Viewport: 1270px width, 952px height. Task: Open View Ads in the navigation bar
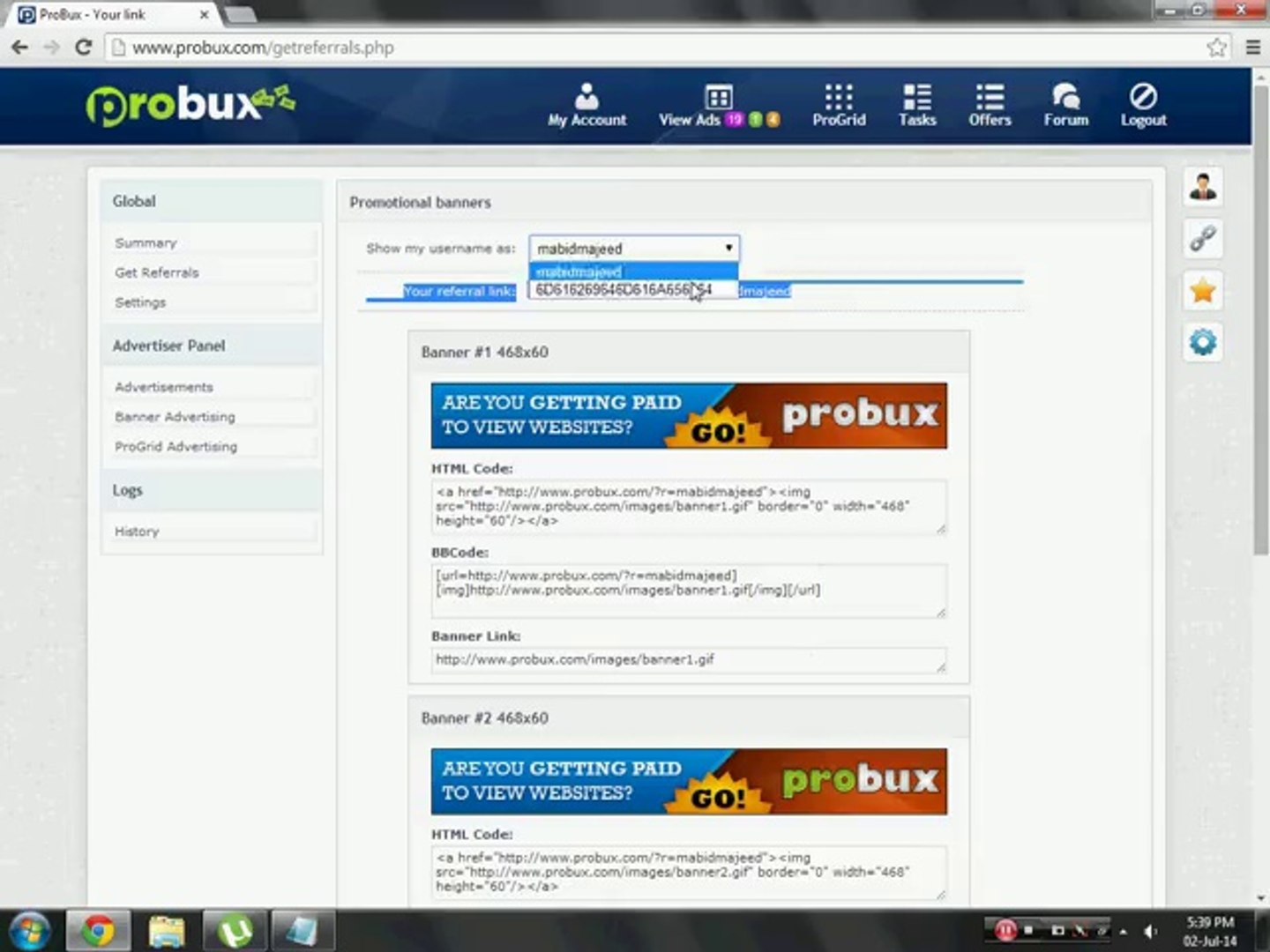point(719,106)
